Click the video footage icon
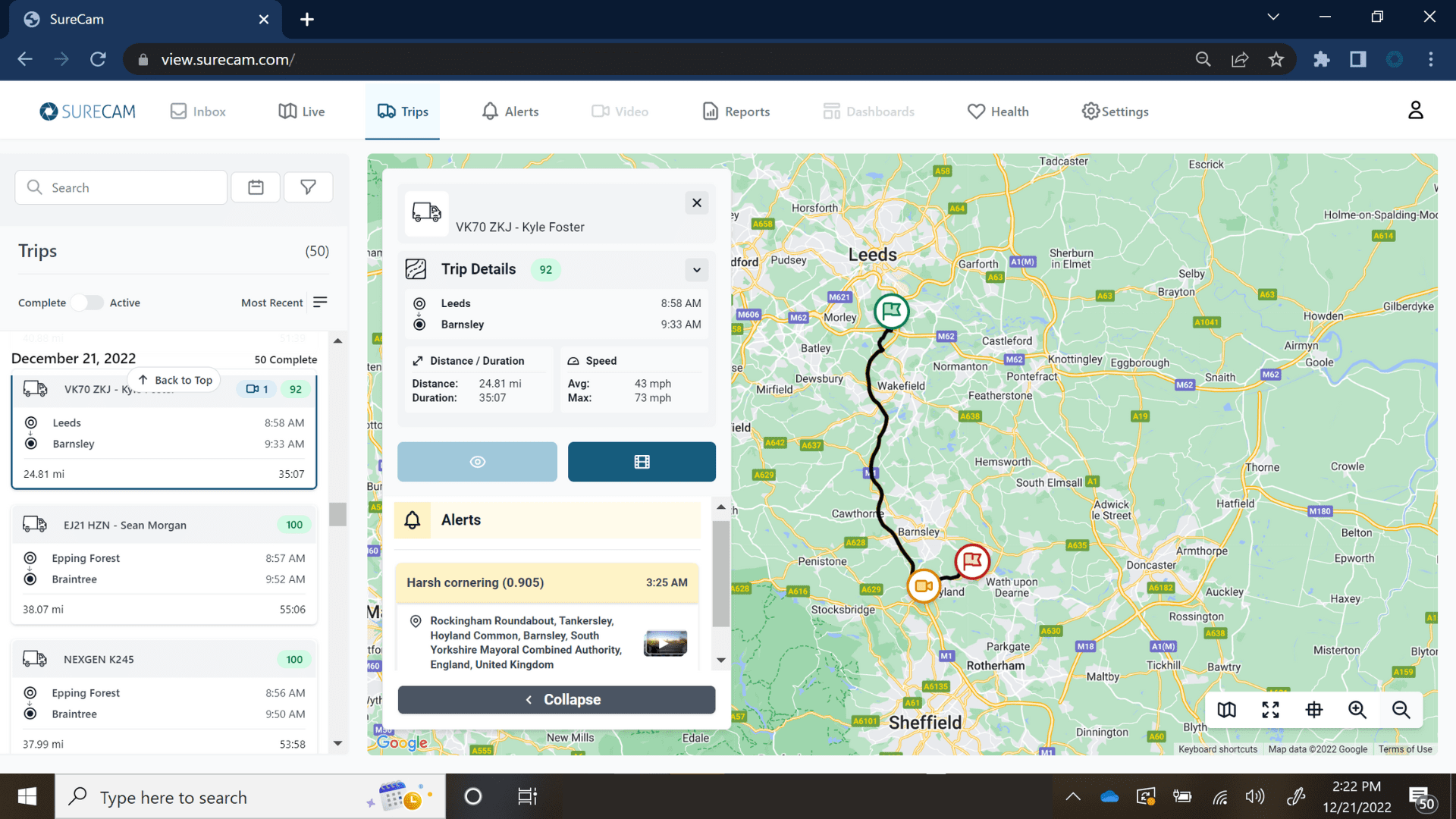This screenshot has height=819, width=1456. (642, 461)
